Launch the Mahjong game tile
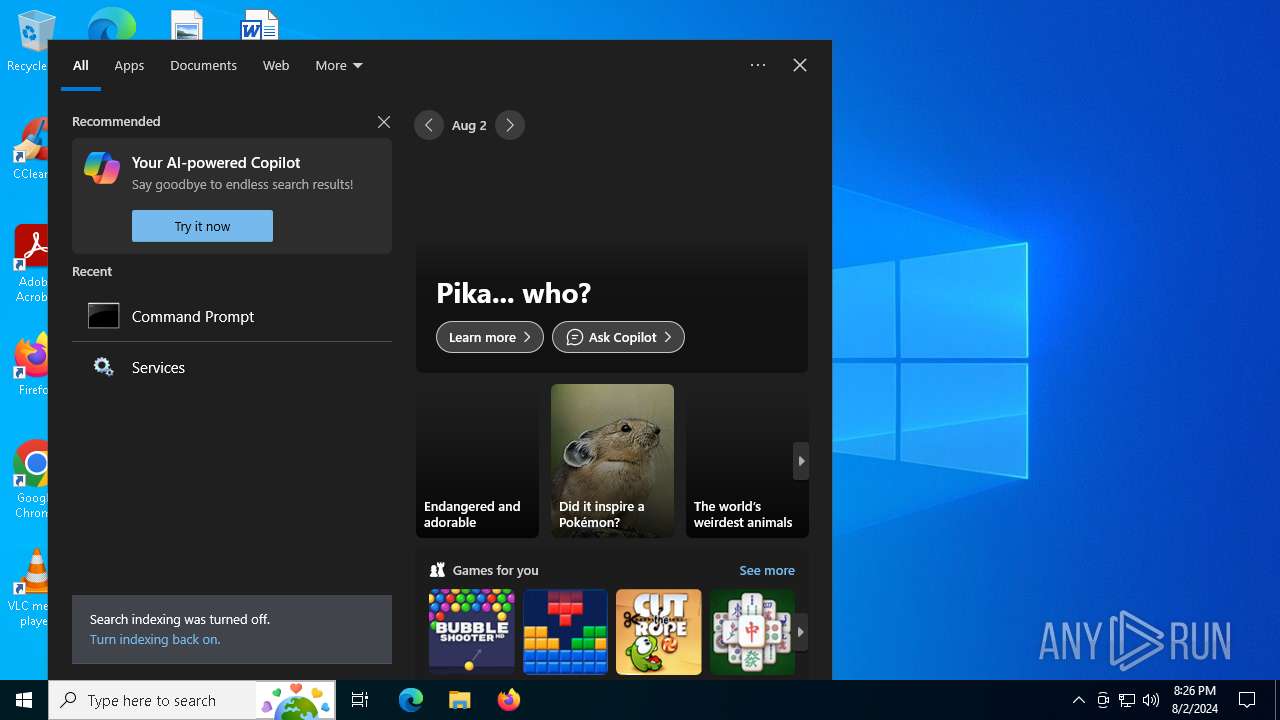This screenshot has height=720, width=1280. point(752,631)
